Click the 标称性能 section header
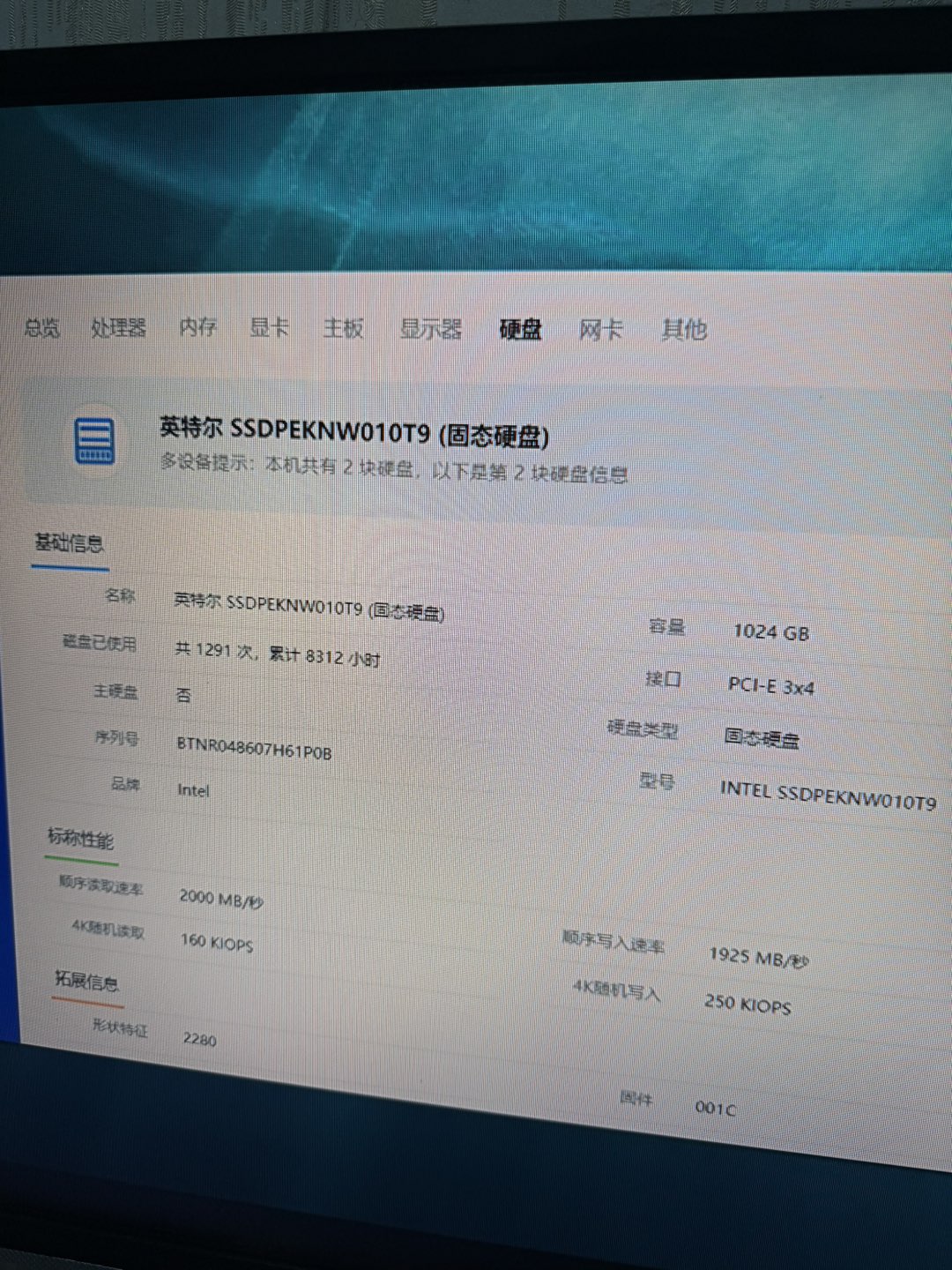Image resolution: width=952 pixels, height=1270 pixels. point(80,838)
